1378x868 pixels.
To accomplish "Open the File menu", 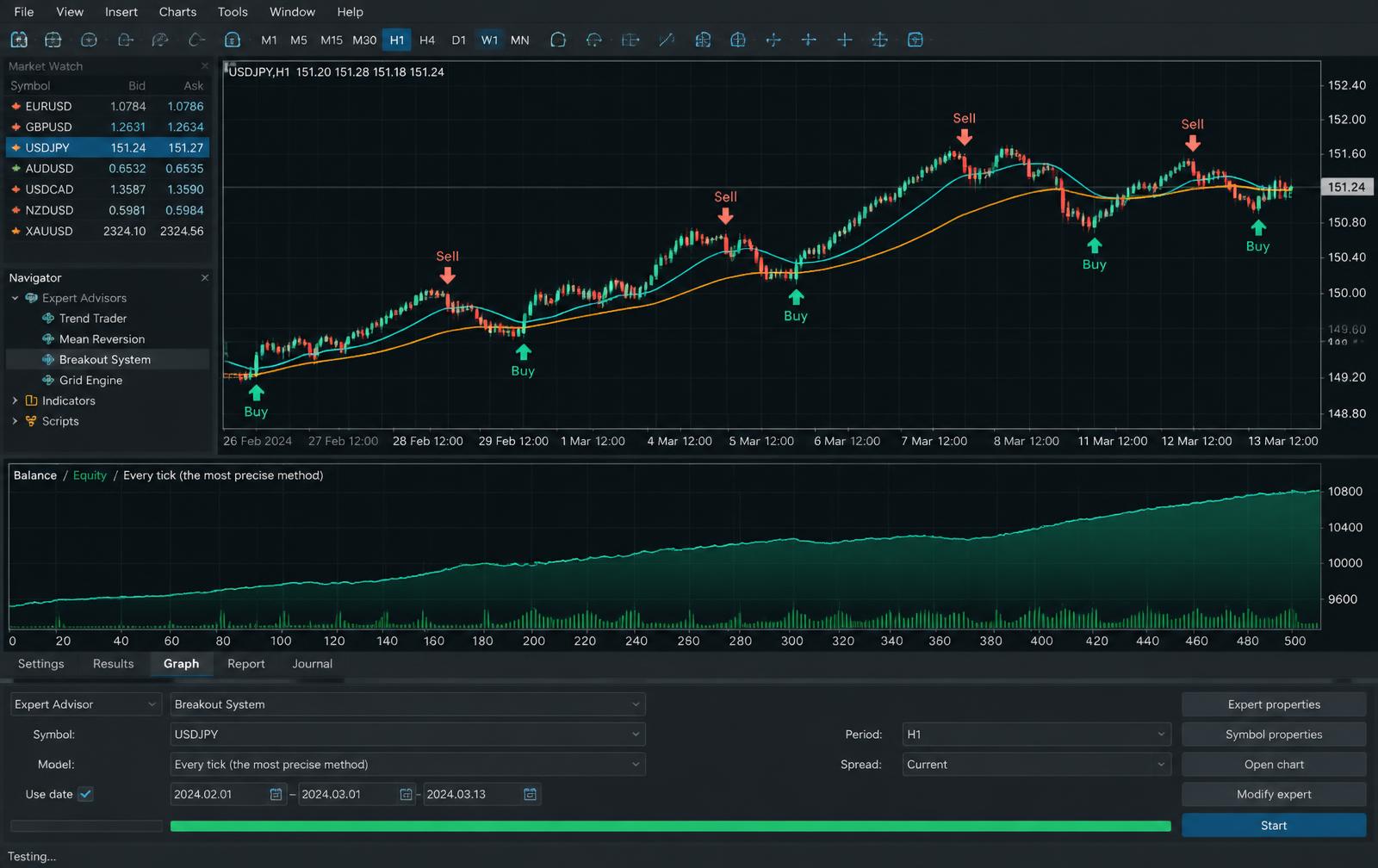I will pos(24,12).
